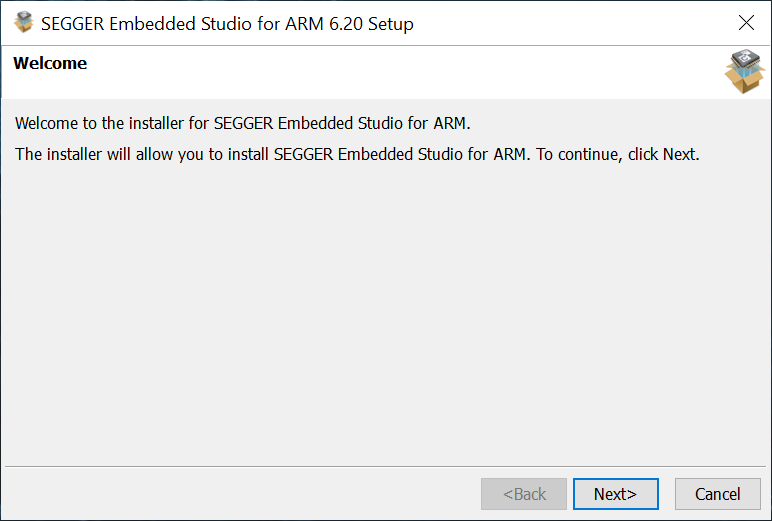Click the SEGGER installer icon in title bar
Screen dimensions: 772x521
(x=24, y=22)
